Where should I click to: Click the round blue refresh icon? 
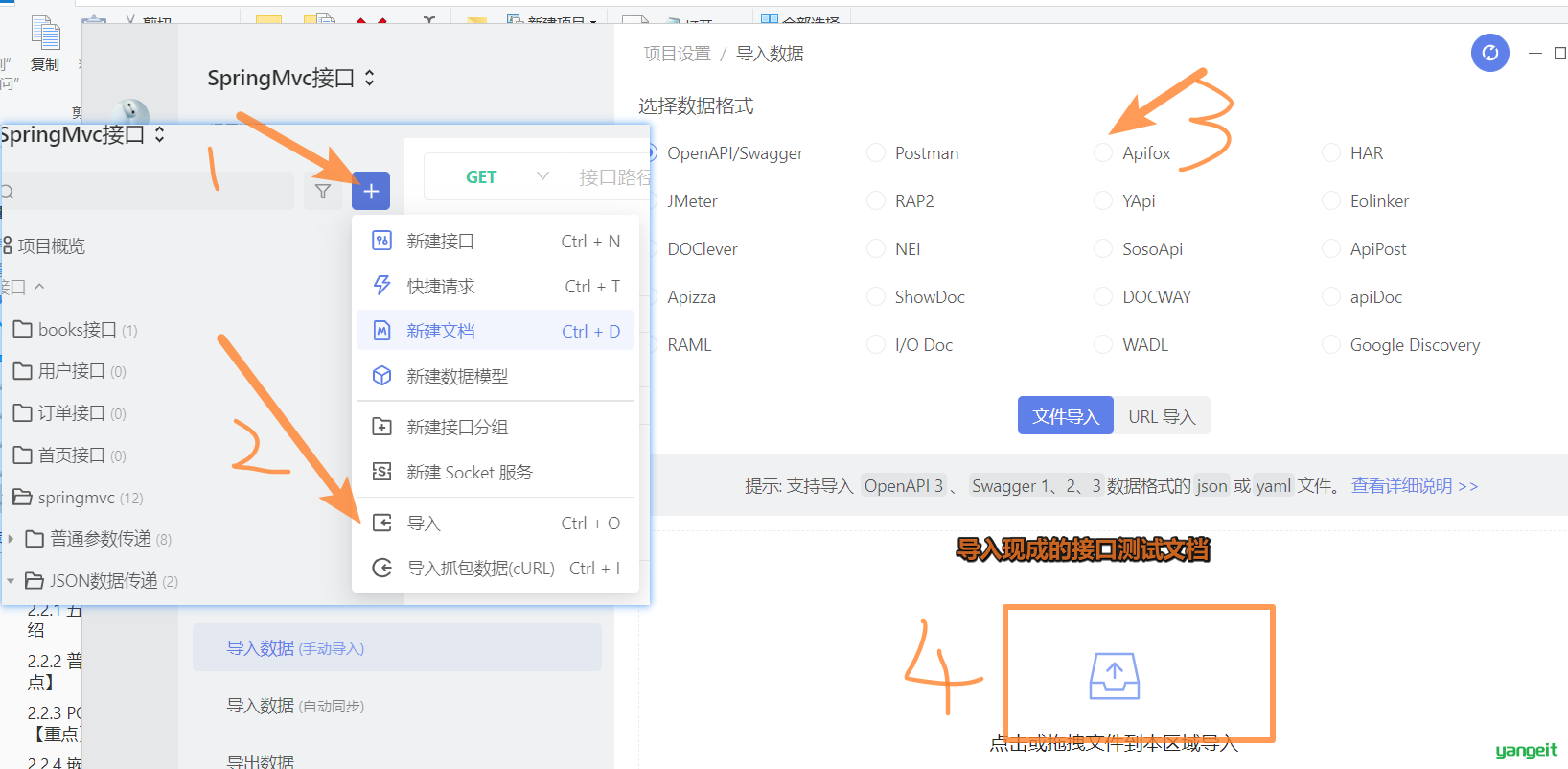point(1489,53)
